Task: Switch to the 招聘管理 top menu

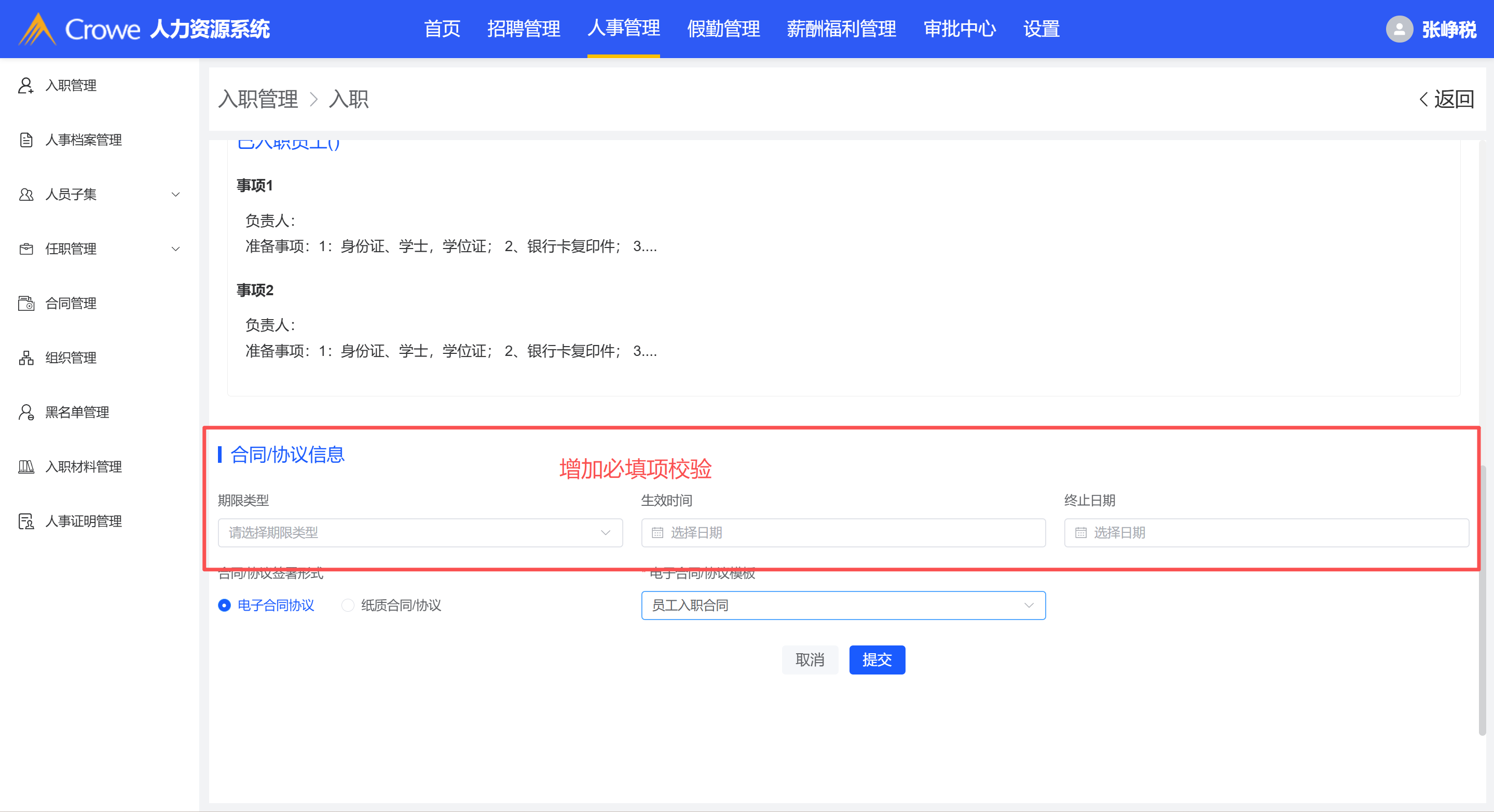Action: (x=523, y=29)
